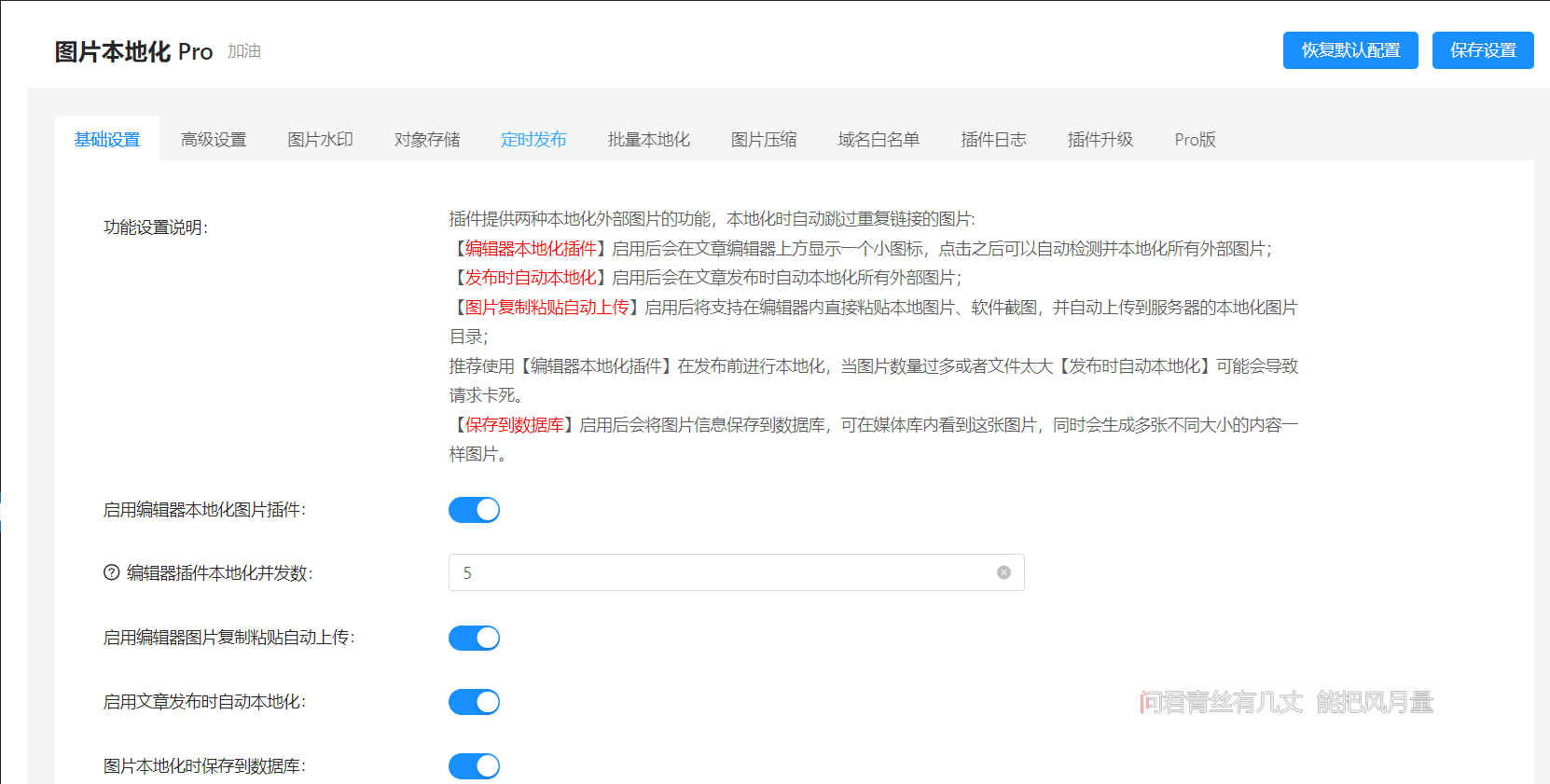Select the 定时发布 tab
Viewport: 1550px width, 784px height.
click(x=533, y=139)
